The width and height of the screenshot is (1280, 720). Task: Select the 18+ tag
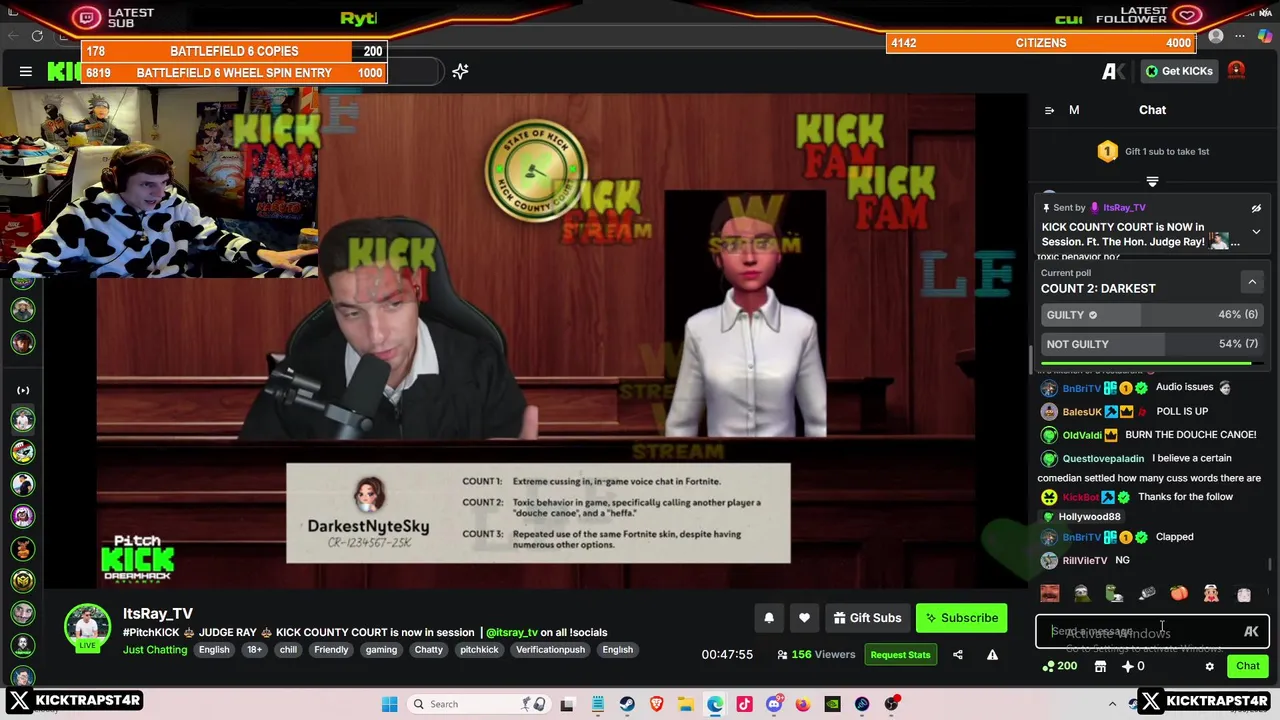(x=255, y=650)
